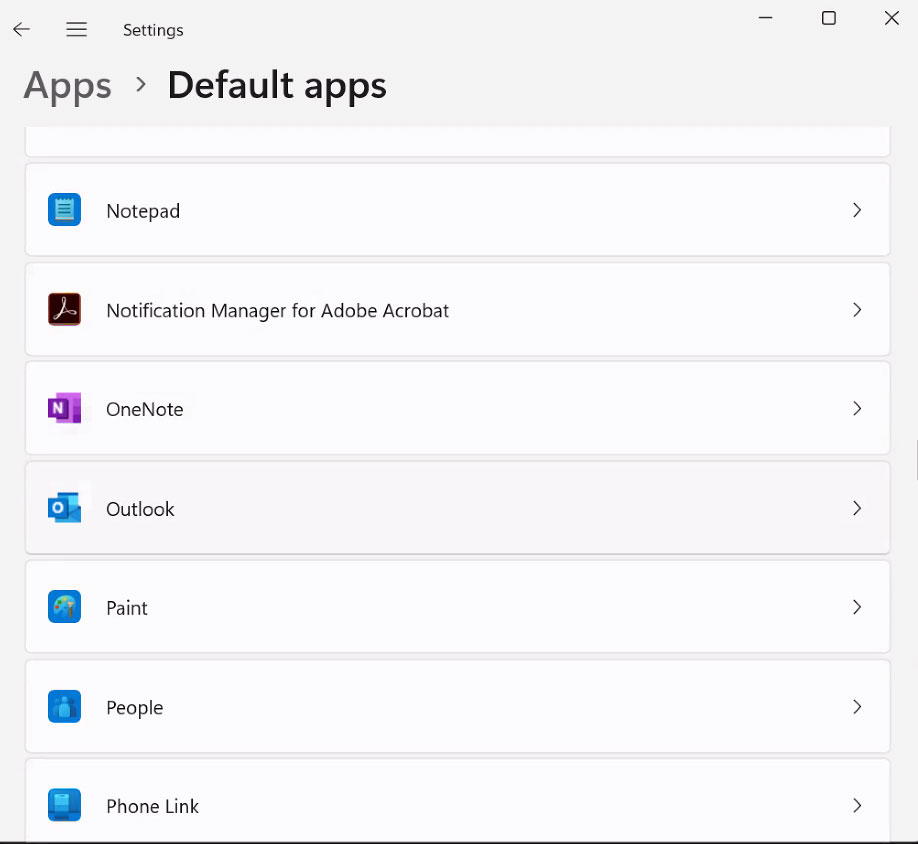Image resolution: width=918 pixels, height=844 pixels.
Task: Click the Paint palette icon
Action: click(x=64, y=607)
